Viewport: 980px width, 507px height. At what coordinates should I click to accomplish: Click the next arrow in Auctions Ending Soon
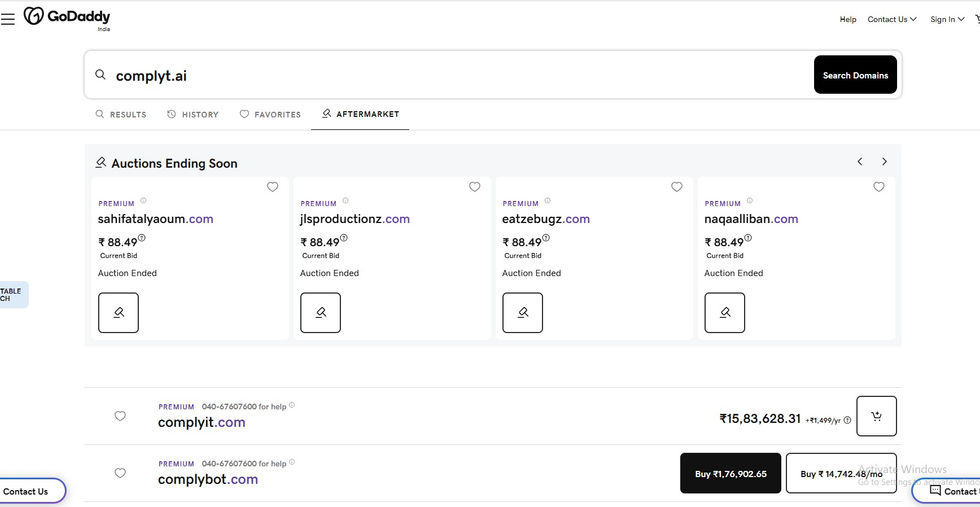884,162
